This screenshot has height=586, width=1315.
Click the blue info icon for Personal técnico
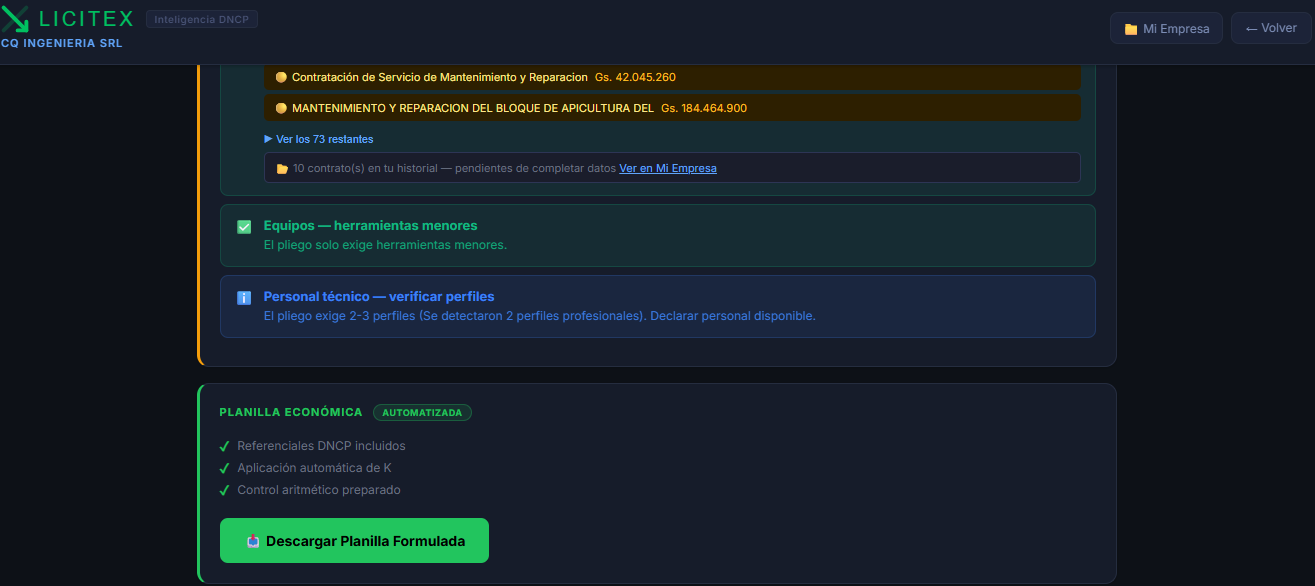(244, 298)
